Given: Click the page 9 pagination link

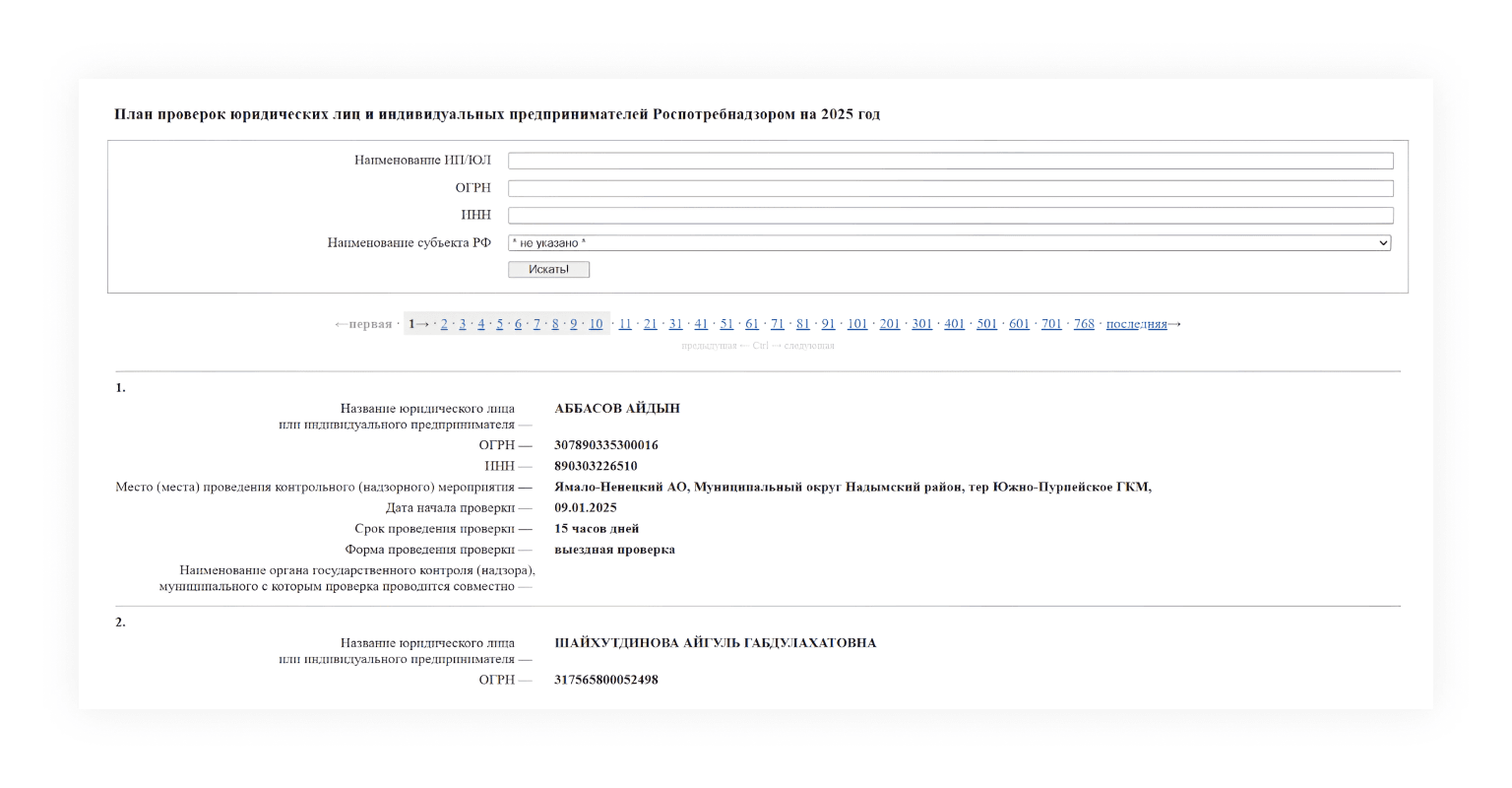Looking at the screenshot, I should point(574,324).
